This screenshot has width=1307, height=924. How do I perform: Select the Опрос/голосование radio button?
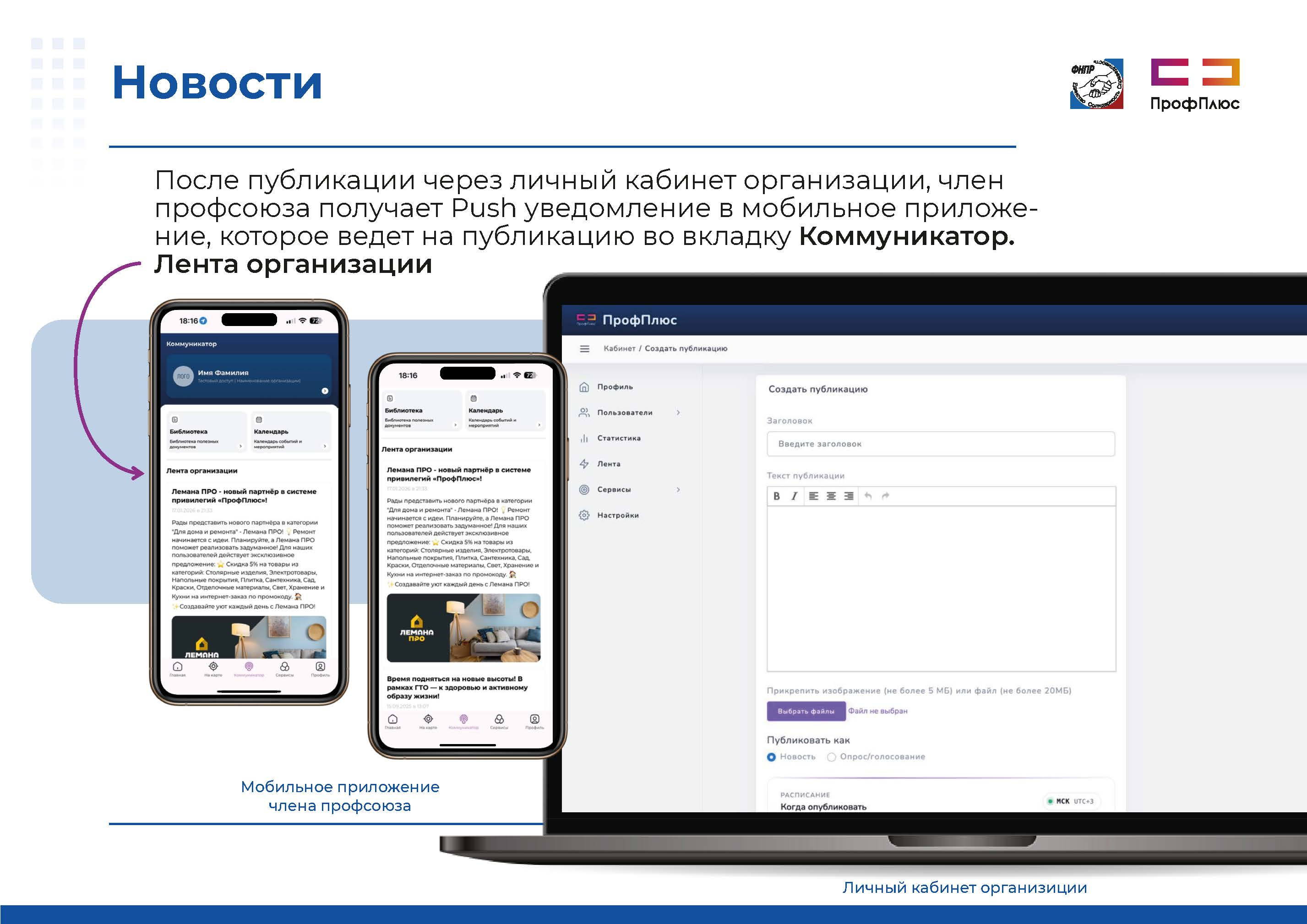click(832, 757)
